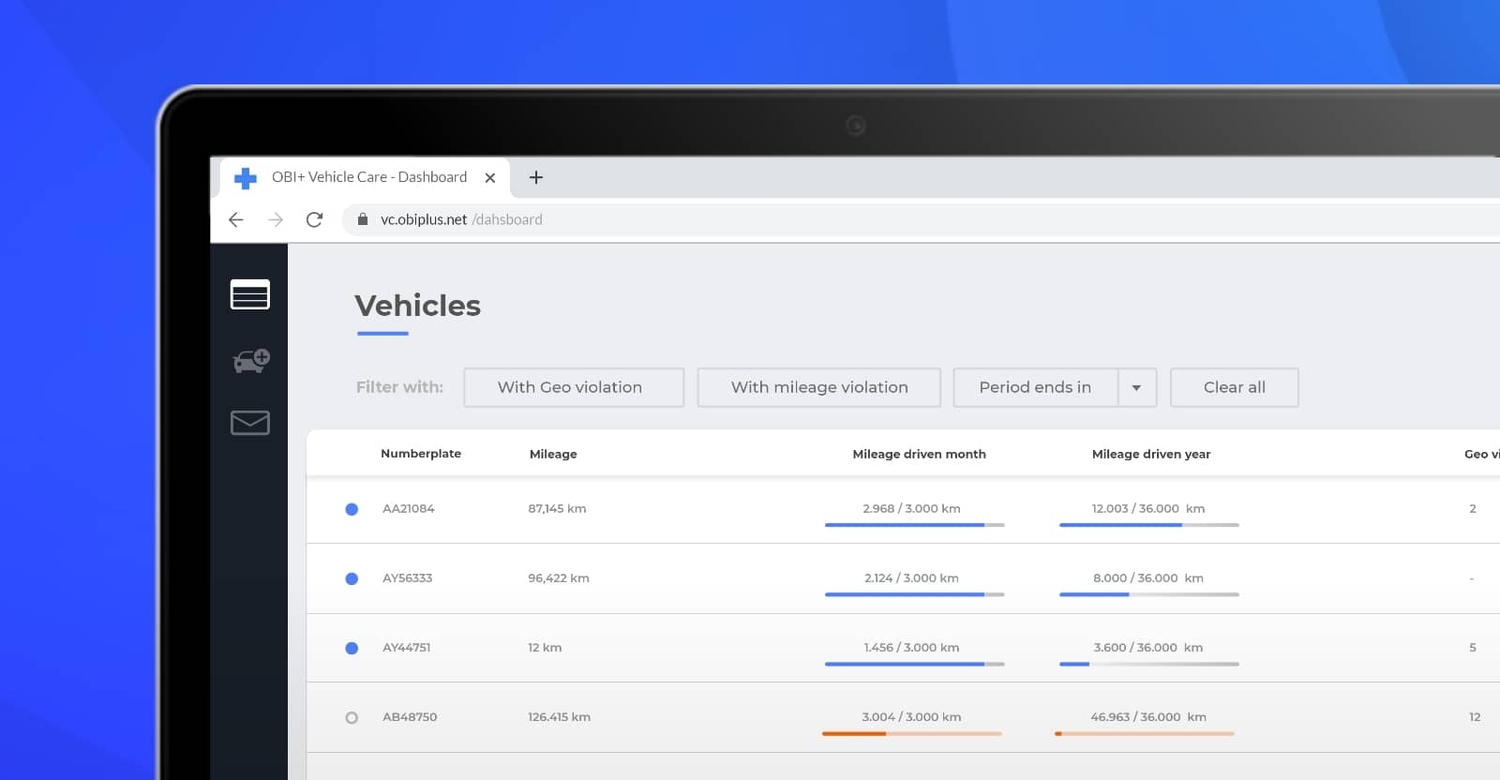Click the forward navigation arrow
This screenshot has width=1500, height=780.
(x=275, y=219)
